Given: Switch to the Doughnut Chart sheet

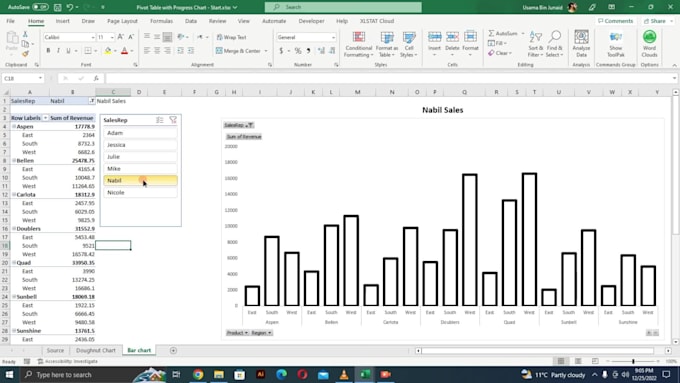Looking at the screenshot, I should coord(95,350).
